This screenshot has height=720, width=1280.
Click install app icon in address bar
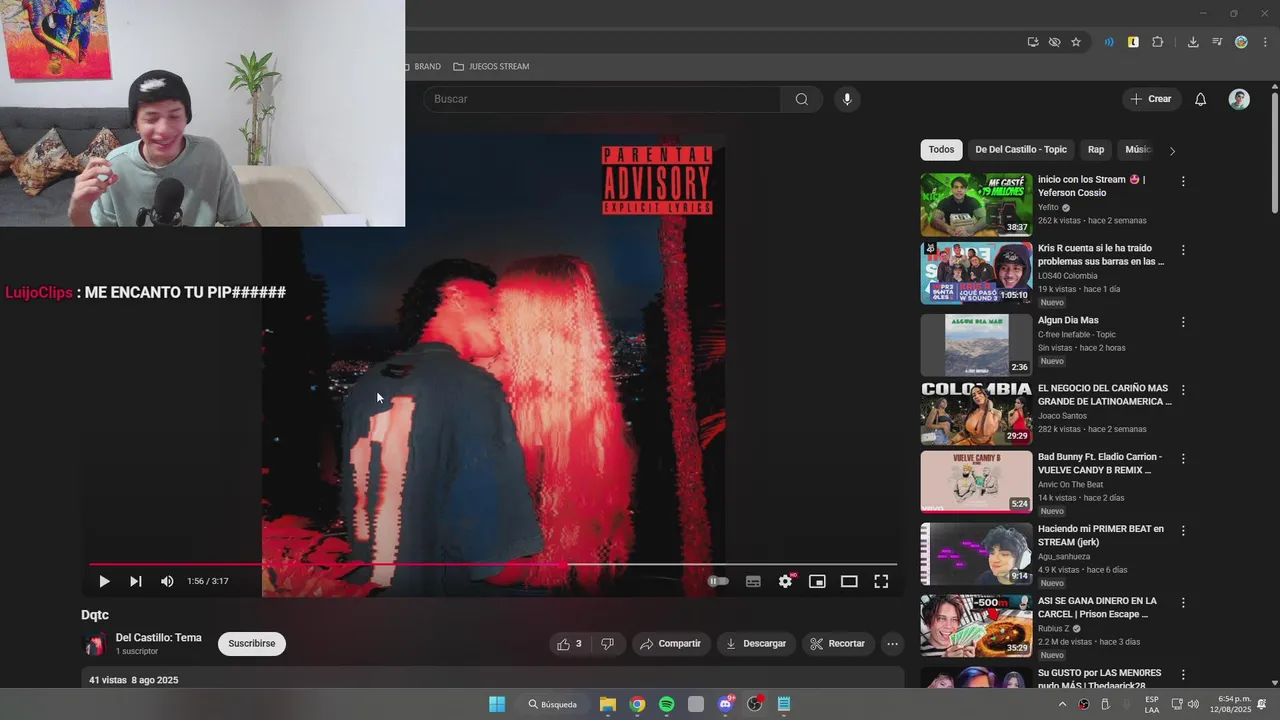[x=1033, y=42]
